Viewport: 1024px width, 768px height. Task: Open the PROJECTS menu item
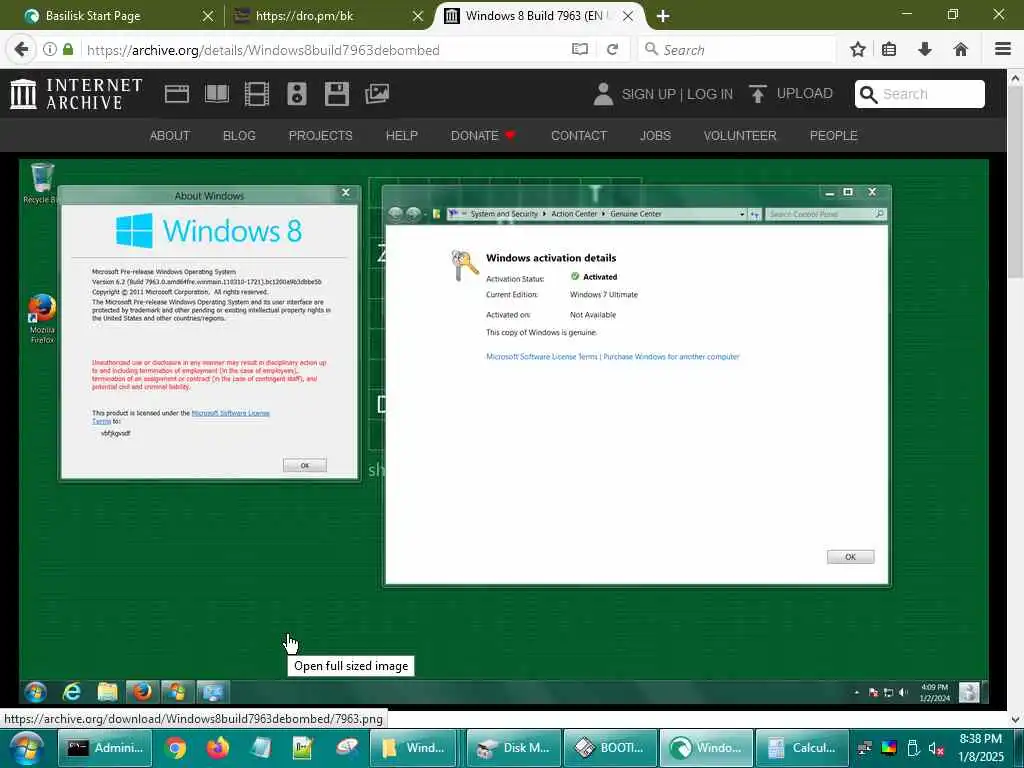[321, 135]
